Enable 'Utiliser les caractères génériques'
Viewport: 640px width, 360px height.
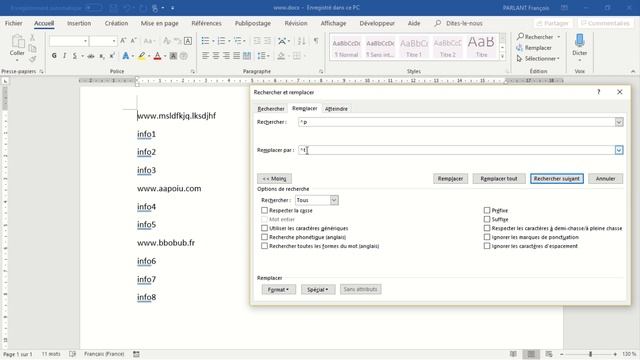[264, 228]
